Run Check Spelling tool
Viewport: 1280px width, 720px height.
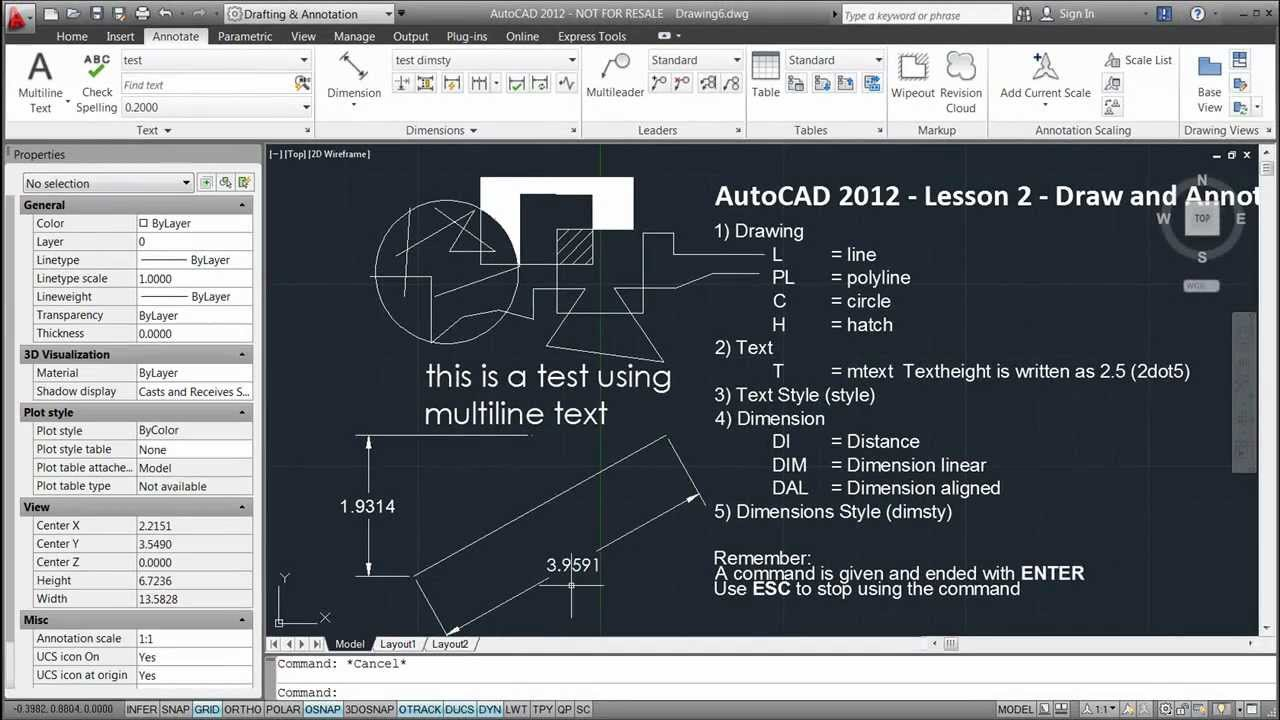pyautogui.click(x=97, y=82)
